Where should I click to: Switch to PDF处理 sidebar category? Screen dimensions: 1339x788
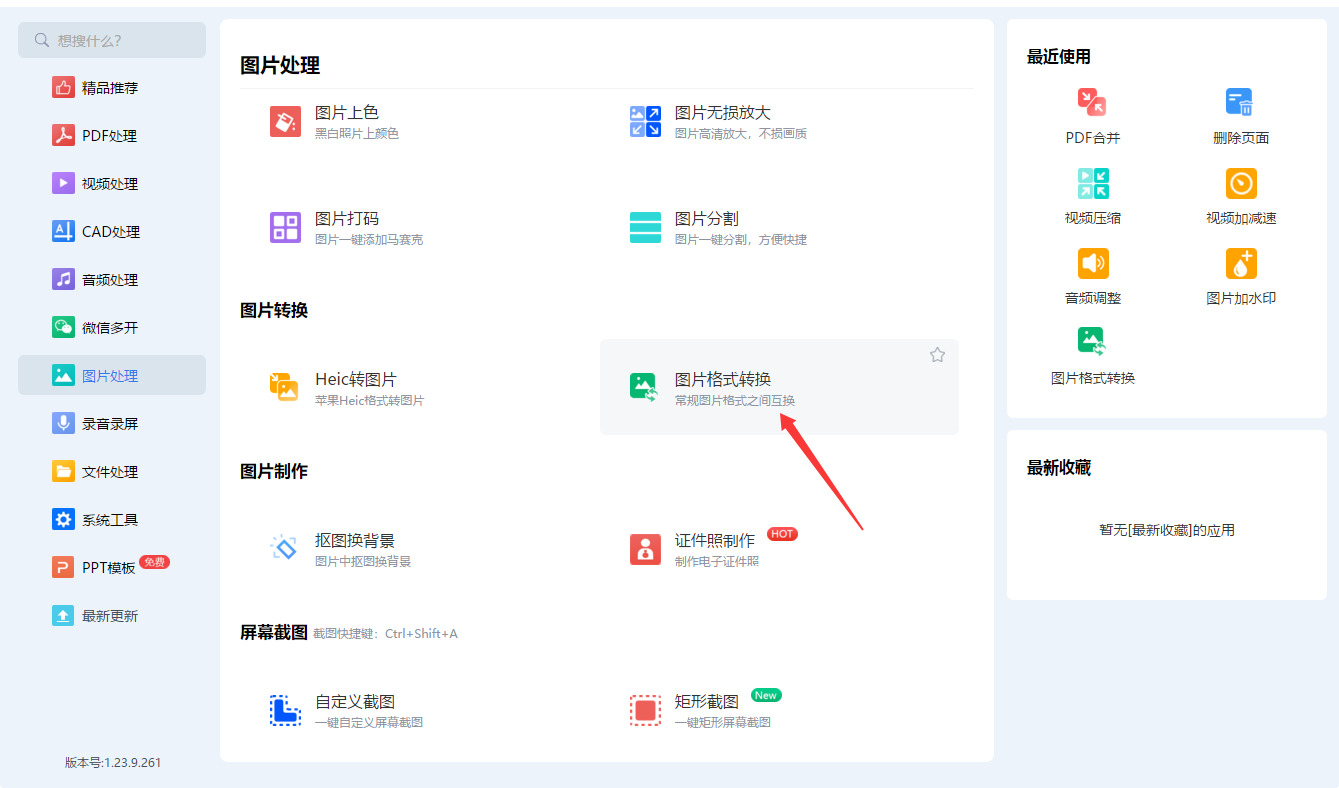pyautogui.click(x=112, y=136)
